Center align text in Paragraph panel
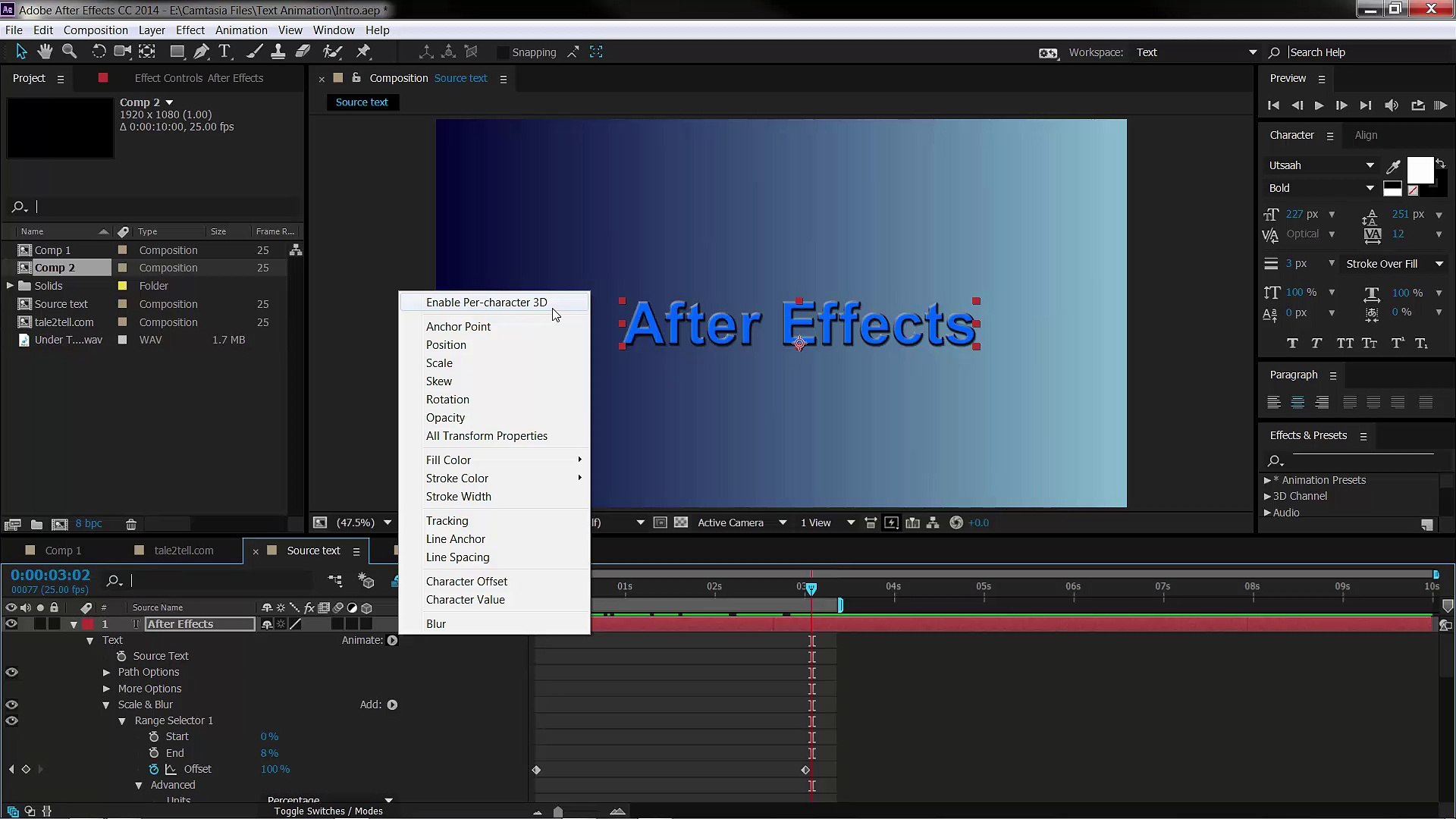Image resolution: width=1456 pixels, height=819 pixels. (x=1298, y=403)
